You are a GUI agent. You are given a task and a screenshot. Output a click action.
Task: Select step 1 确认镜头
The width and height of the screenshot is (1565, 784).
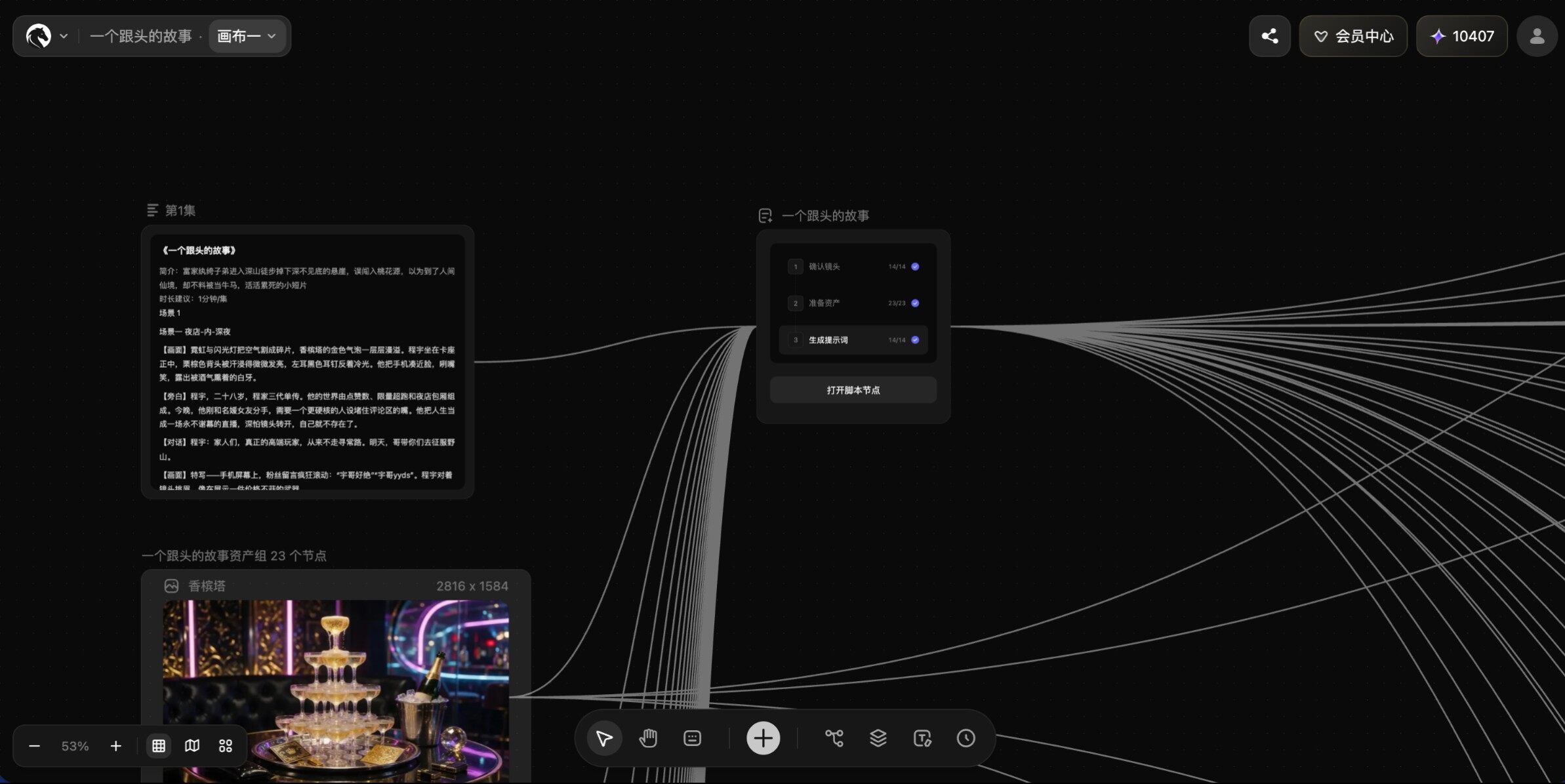[x=853, y=267]
